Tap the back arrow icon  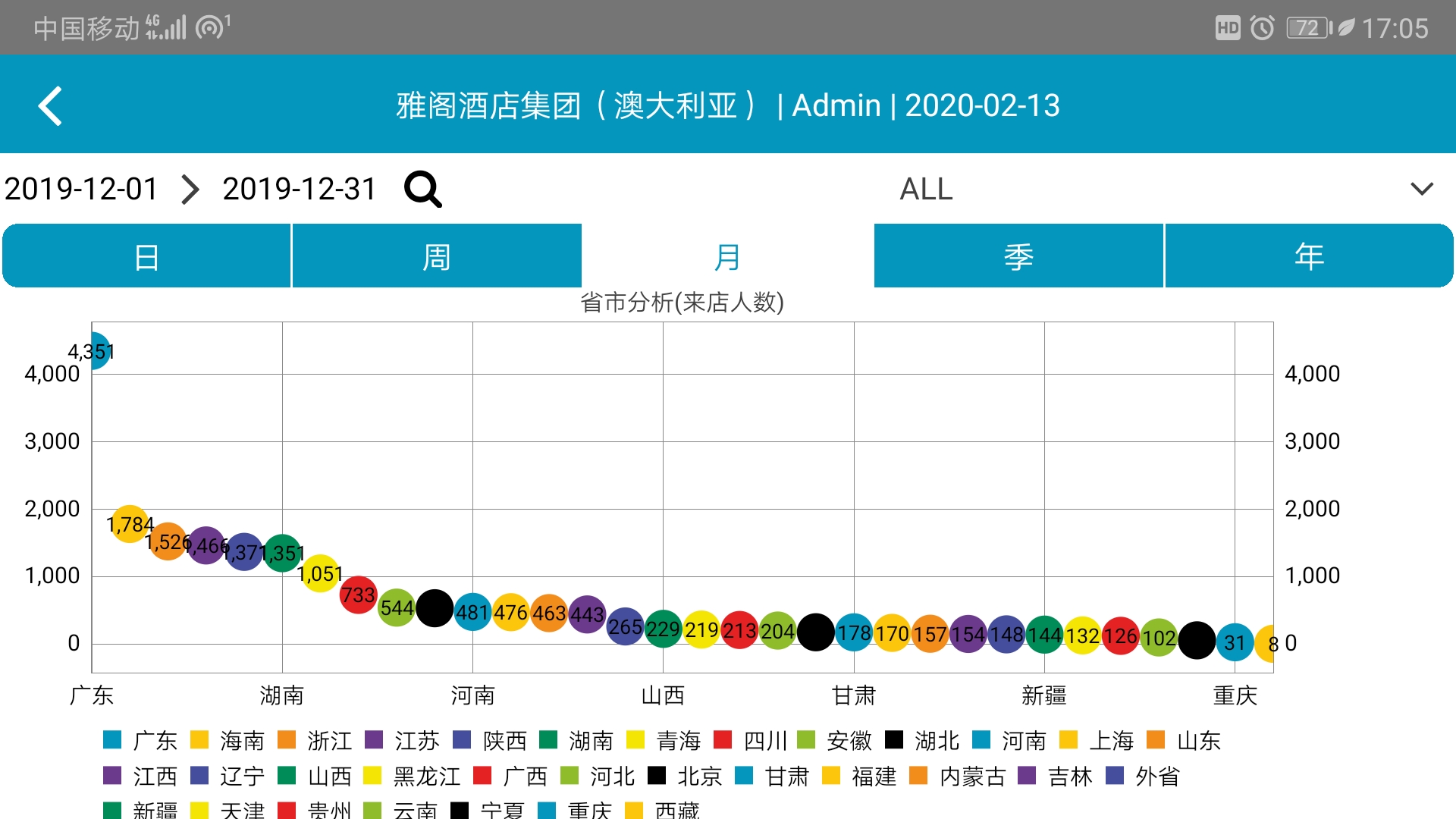click(51, 106)
